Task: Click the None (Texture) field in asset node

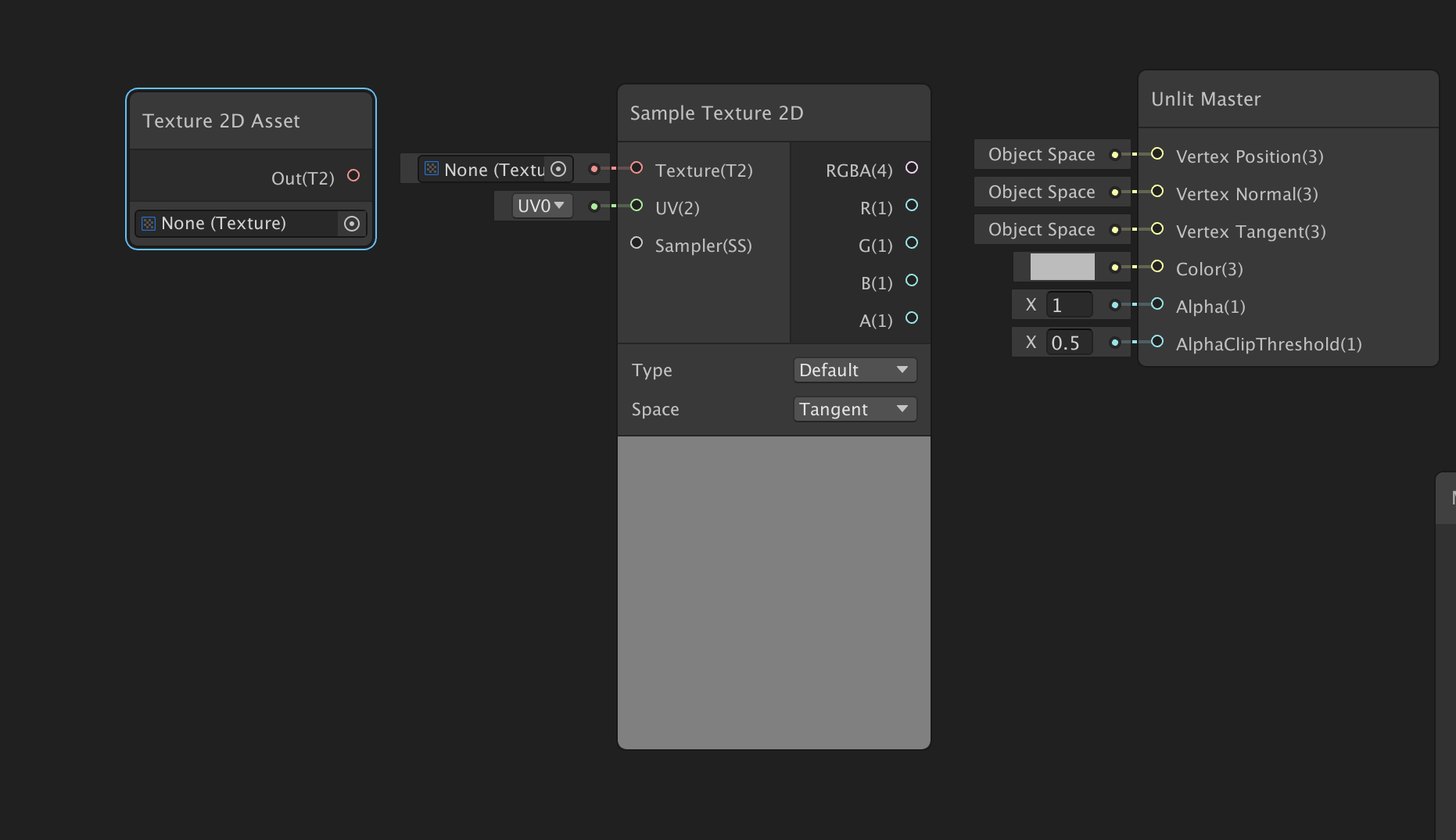Action: click(235, 224)
